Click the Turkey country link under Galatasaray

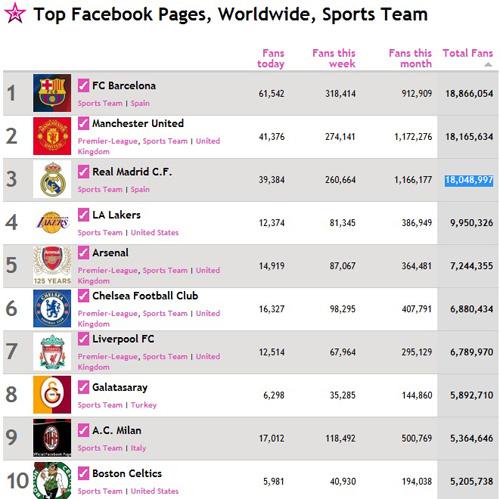144,405
